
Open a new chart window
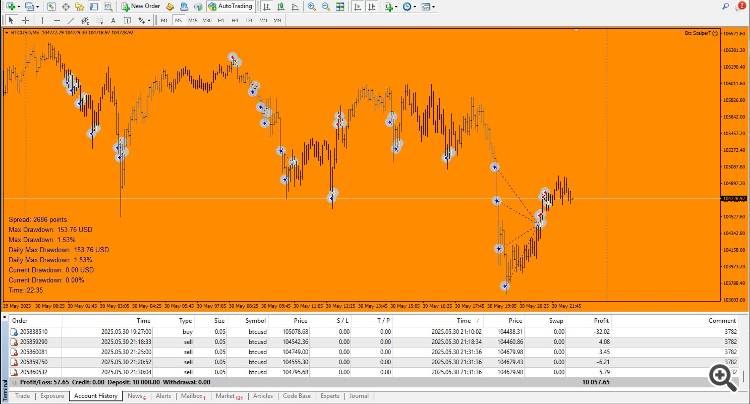coord(10,7)
